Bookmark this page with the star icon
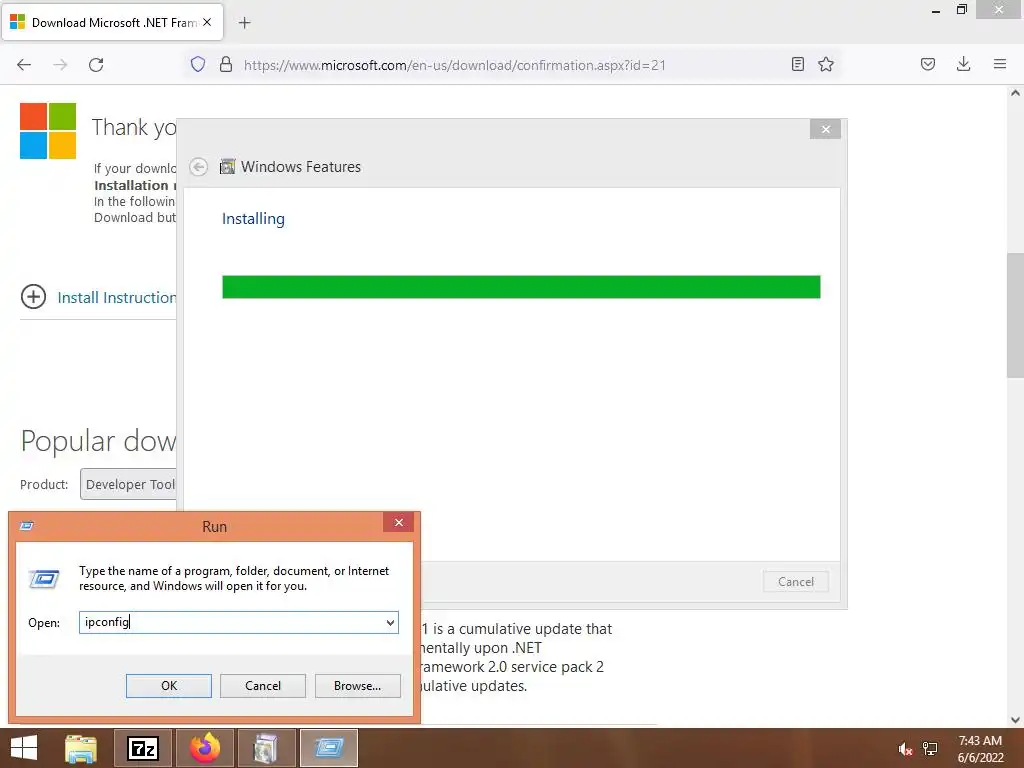This screenshot has height=768, width=1024. pyautogui.click(x=826, y=64)
